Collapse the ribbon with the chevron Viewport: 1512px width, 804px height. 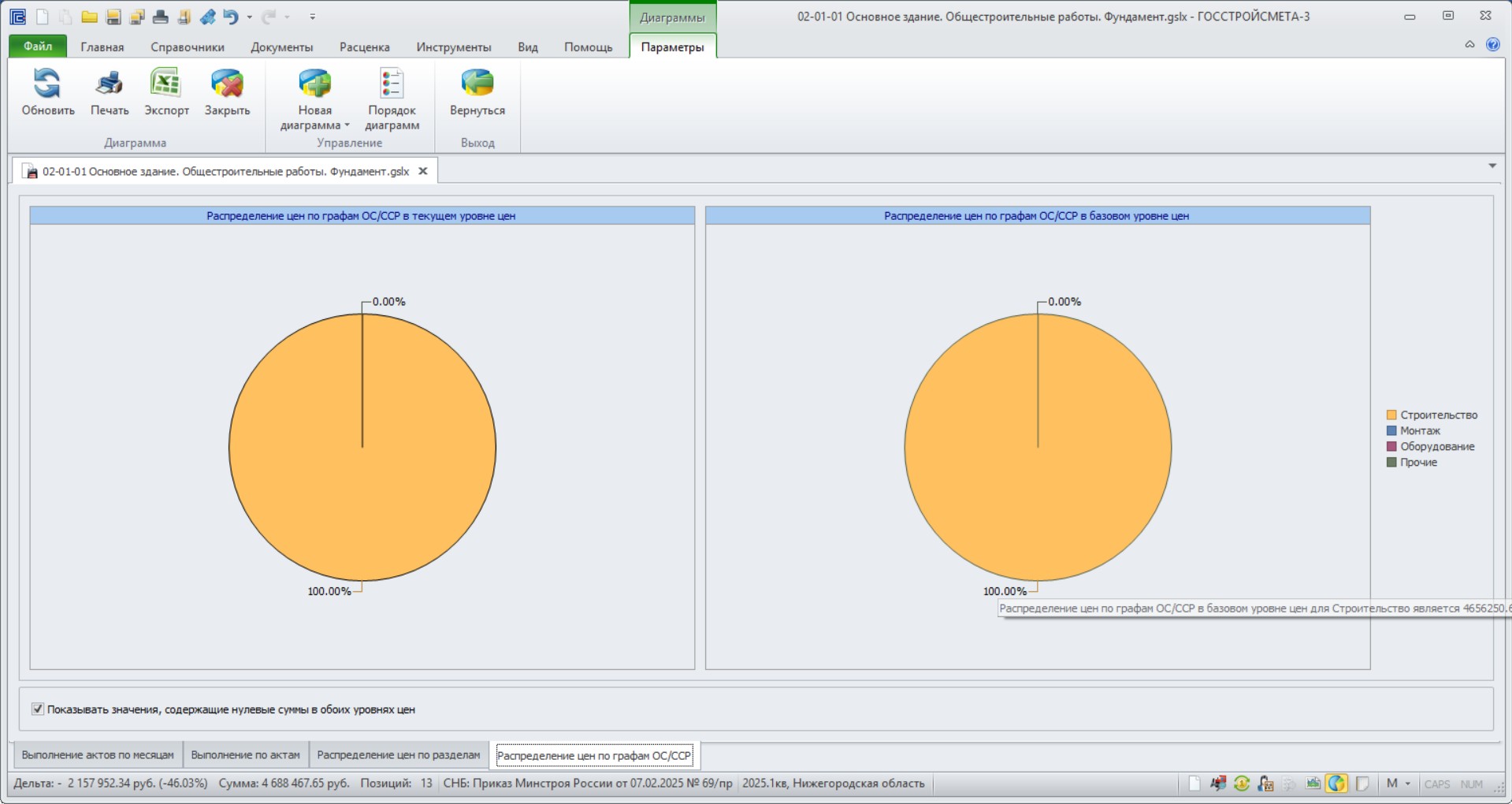1469,45
